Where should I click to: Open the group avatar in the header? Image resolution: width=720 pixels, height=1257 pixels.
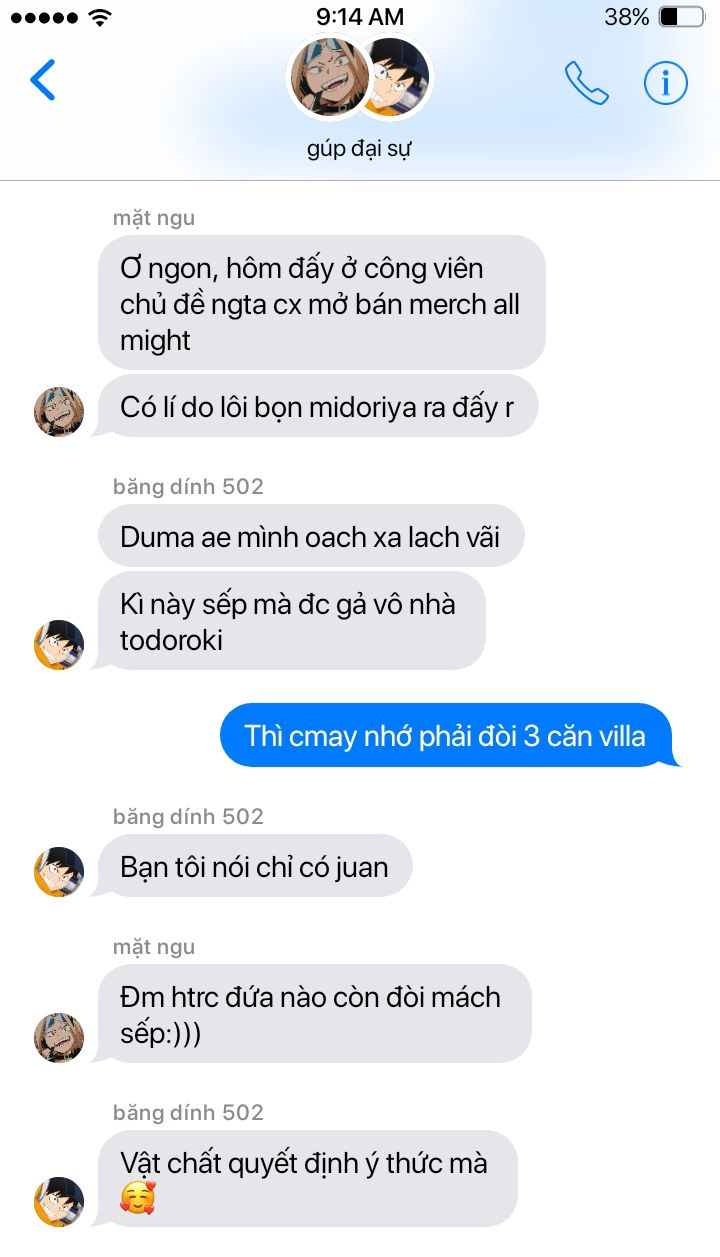pos(360,77)
